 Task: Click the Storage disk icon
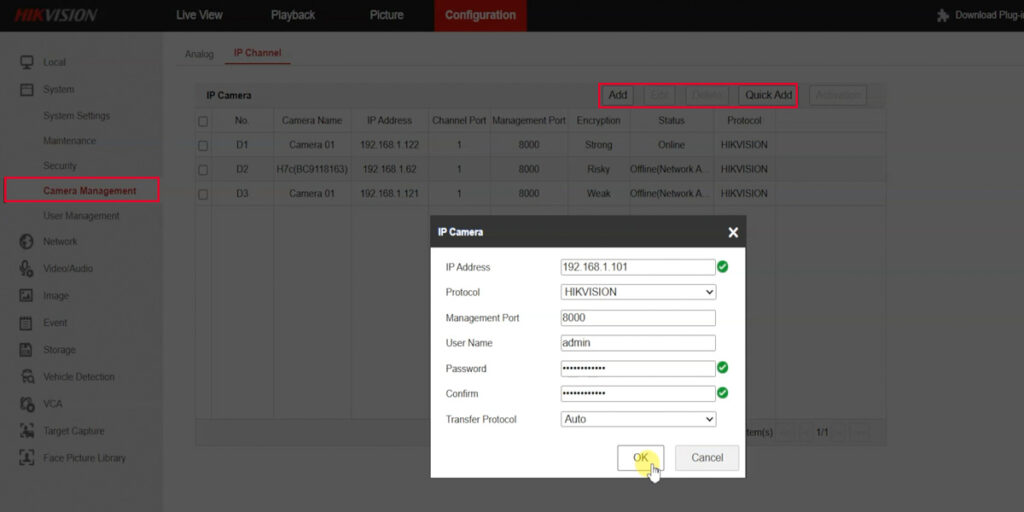[x=27, y=350]
